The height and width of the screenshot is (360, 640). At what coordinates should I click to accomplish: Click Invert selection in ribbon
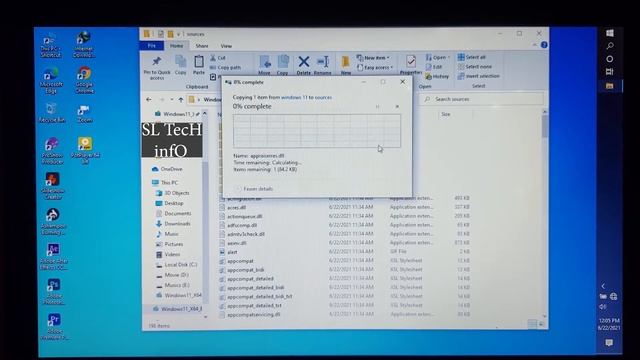tap(478, 76)
